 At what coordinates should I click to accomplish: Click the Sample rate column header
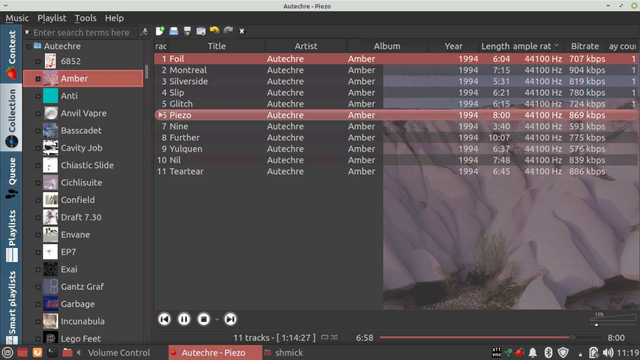(x=536, y=46)
